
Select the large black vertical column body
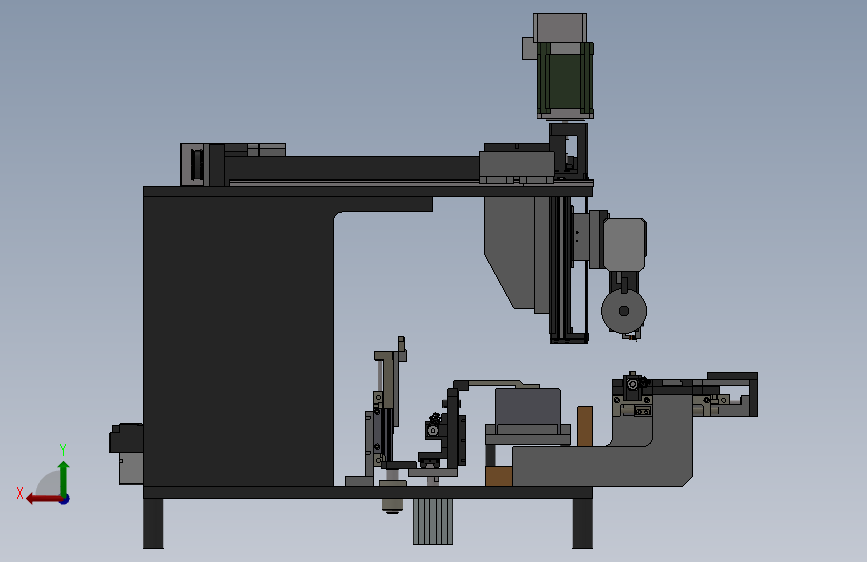tap(238, 341)
